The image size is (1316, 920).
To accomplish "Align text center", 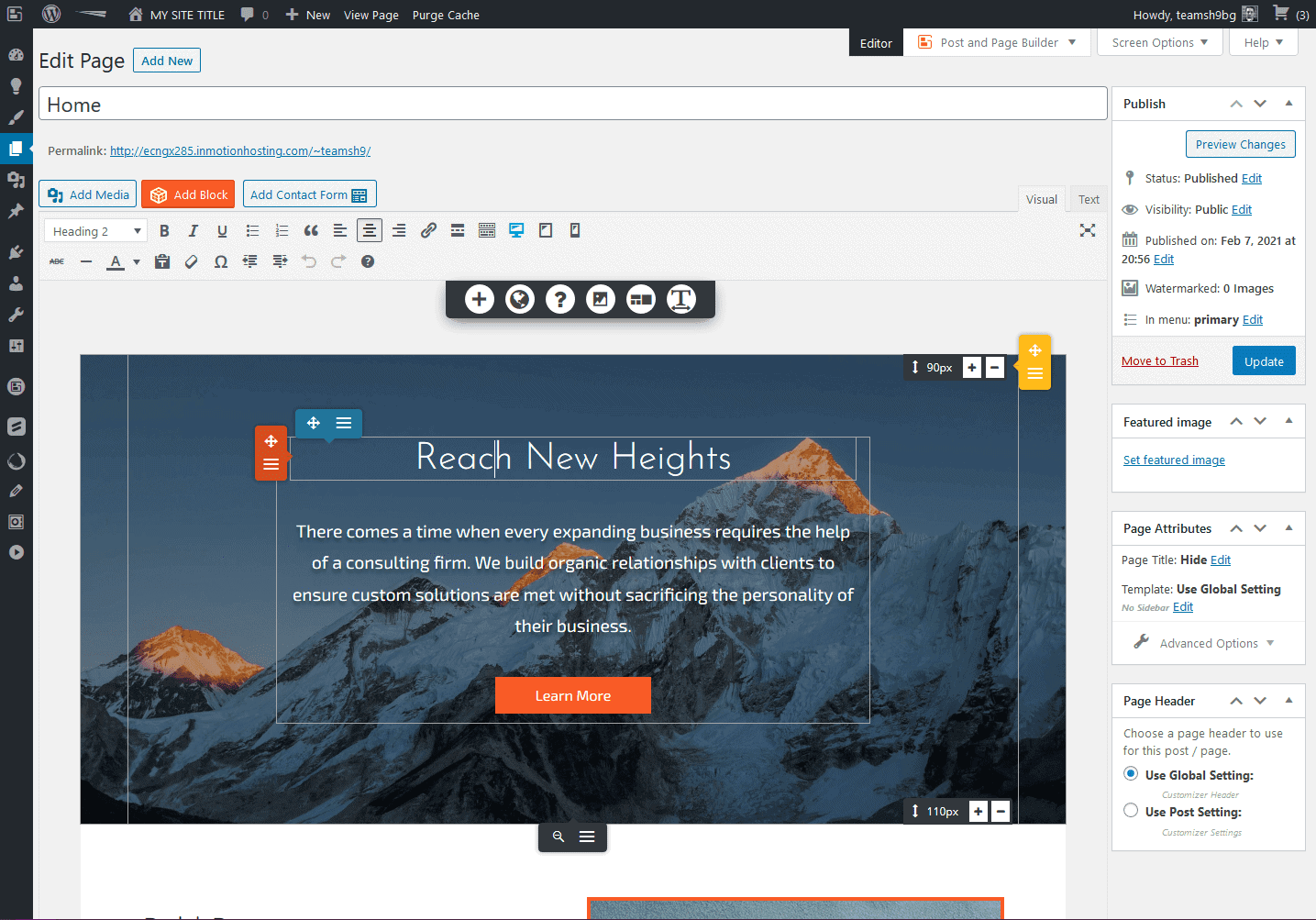I will [370, 231].
